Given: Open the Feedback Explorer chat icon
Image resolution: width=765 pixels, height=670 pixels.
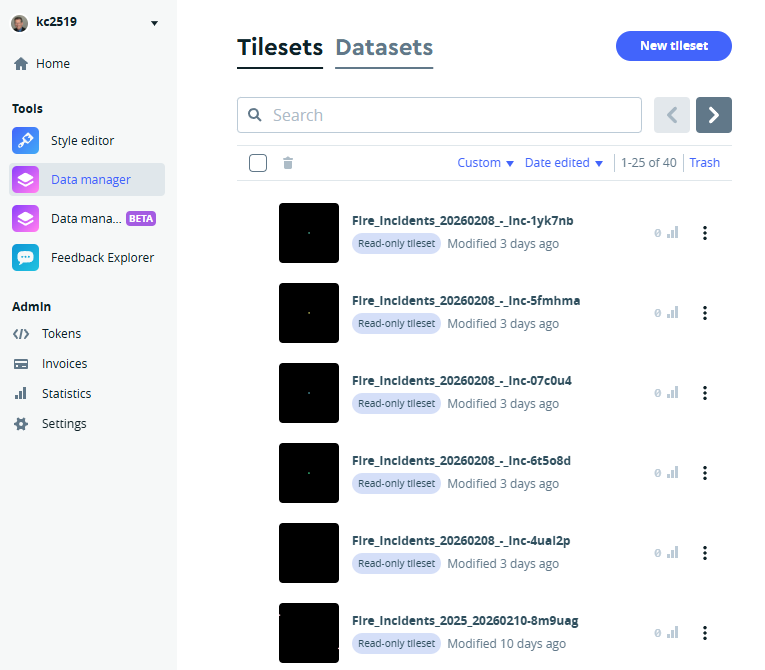Looking at the screenshot, I should point(26,258).
